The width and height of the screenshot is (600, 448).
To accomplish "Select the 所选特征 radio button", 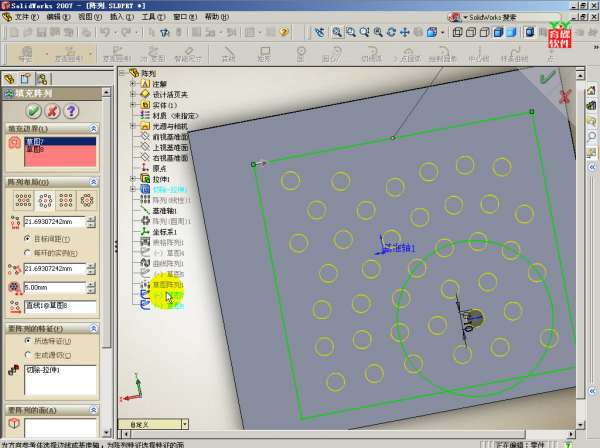I will click(27, 340).
